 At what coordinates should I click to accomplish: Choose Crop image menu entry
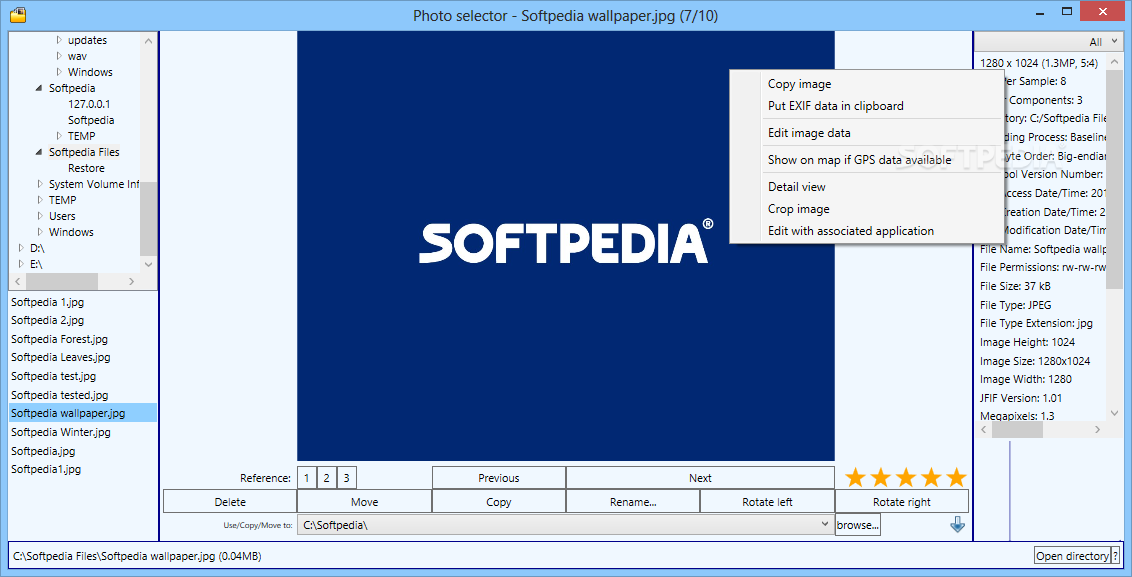click(x=798, y=209)
